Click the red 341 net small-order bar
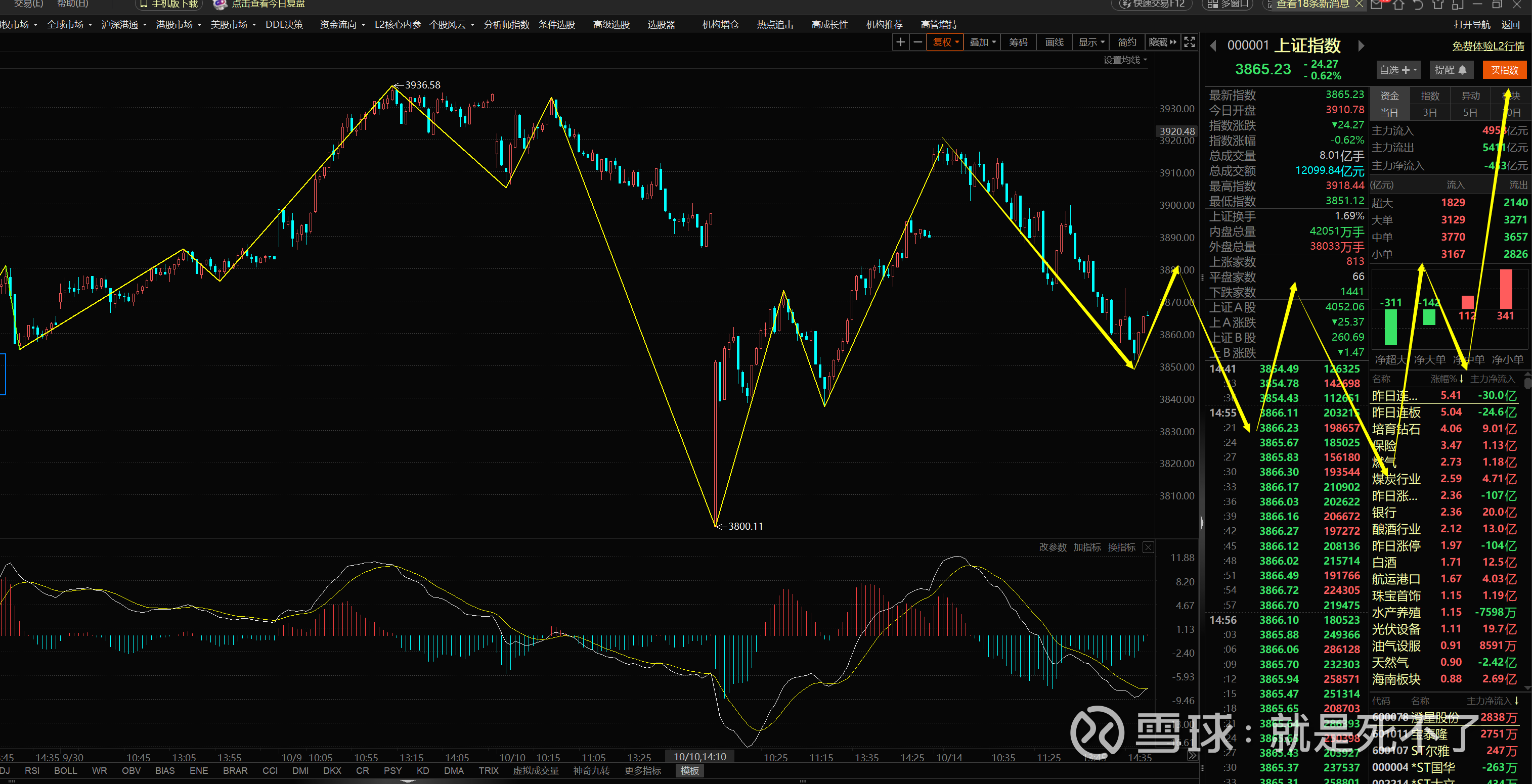 pyautogui.click(x=1506, y=288)
